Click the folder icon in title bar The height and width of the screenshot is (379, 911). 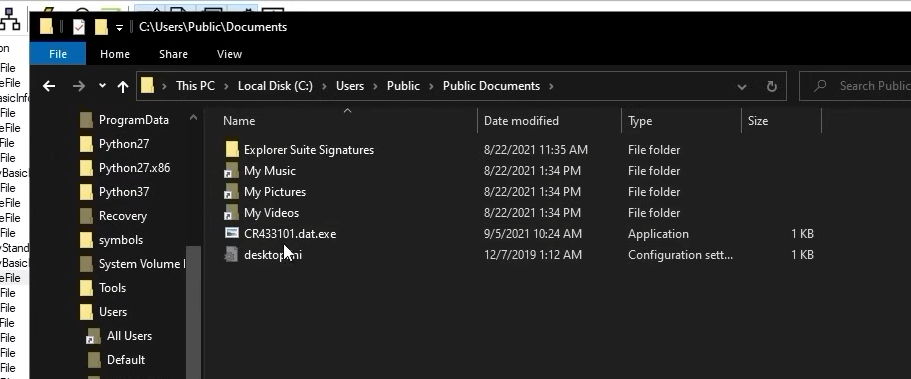46,27
